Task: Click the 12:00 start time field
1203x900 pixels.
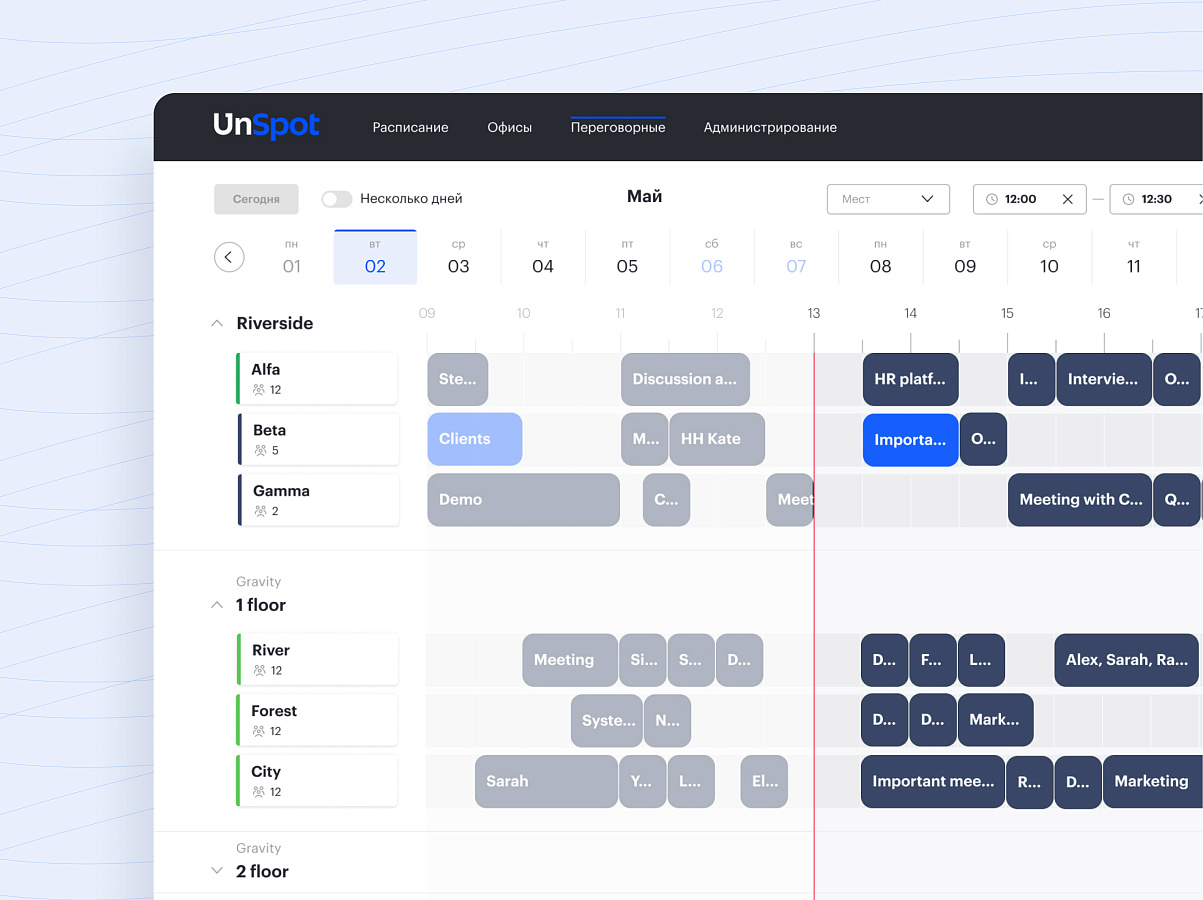Action: (x=1030, y=199)
